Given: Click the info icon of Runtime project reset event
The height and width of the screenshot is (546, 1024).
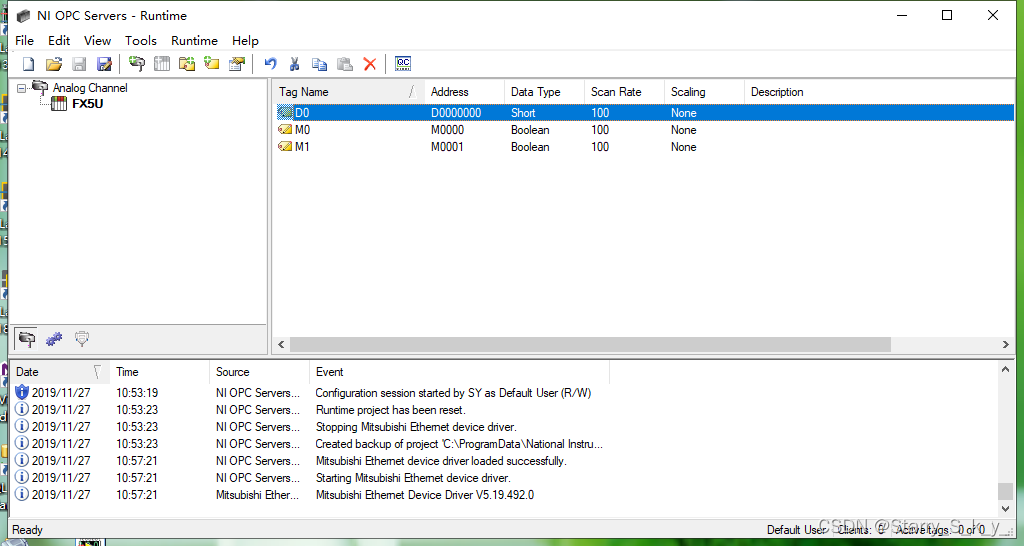Looking at the screenshot, I should [22, 410].
